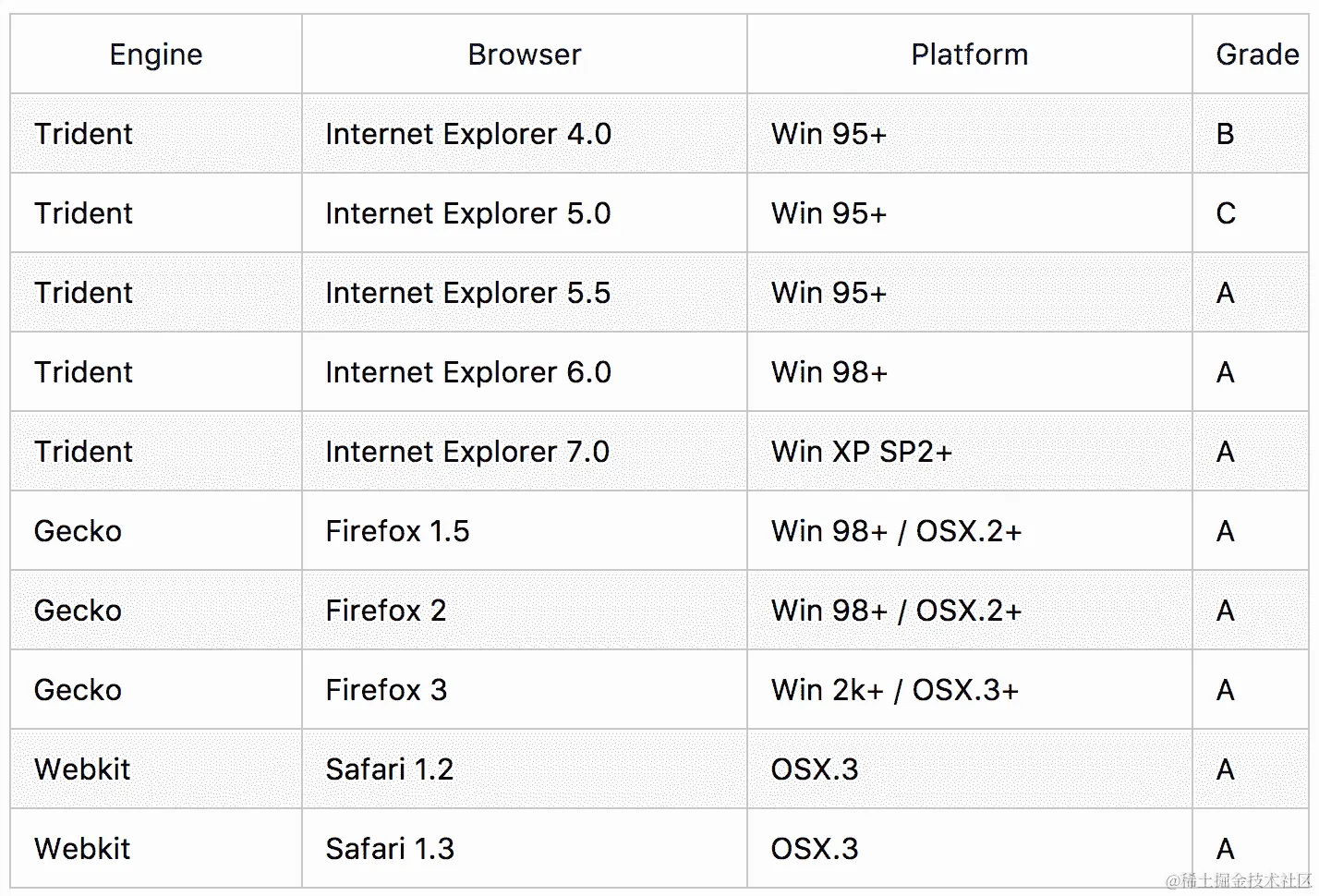The image size is (1319, 896).
Task: Click the Webkit cell beside Safari 1.2
Action: (x=82, y=769)
